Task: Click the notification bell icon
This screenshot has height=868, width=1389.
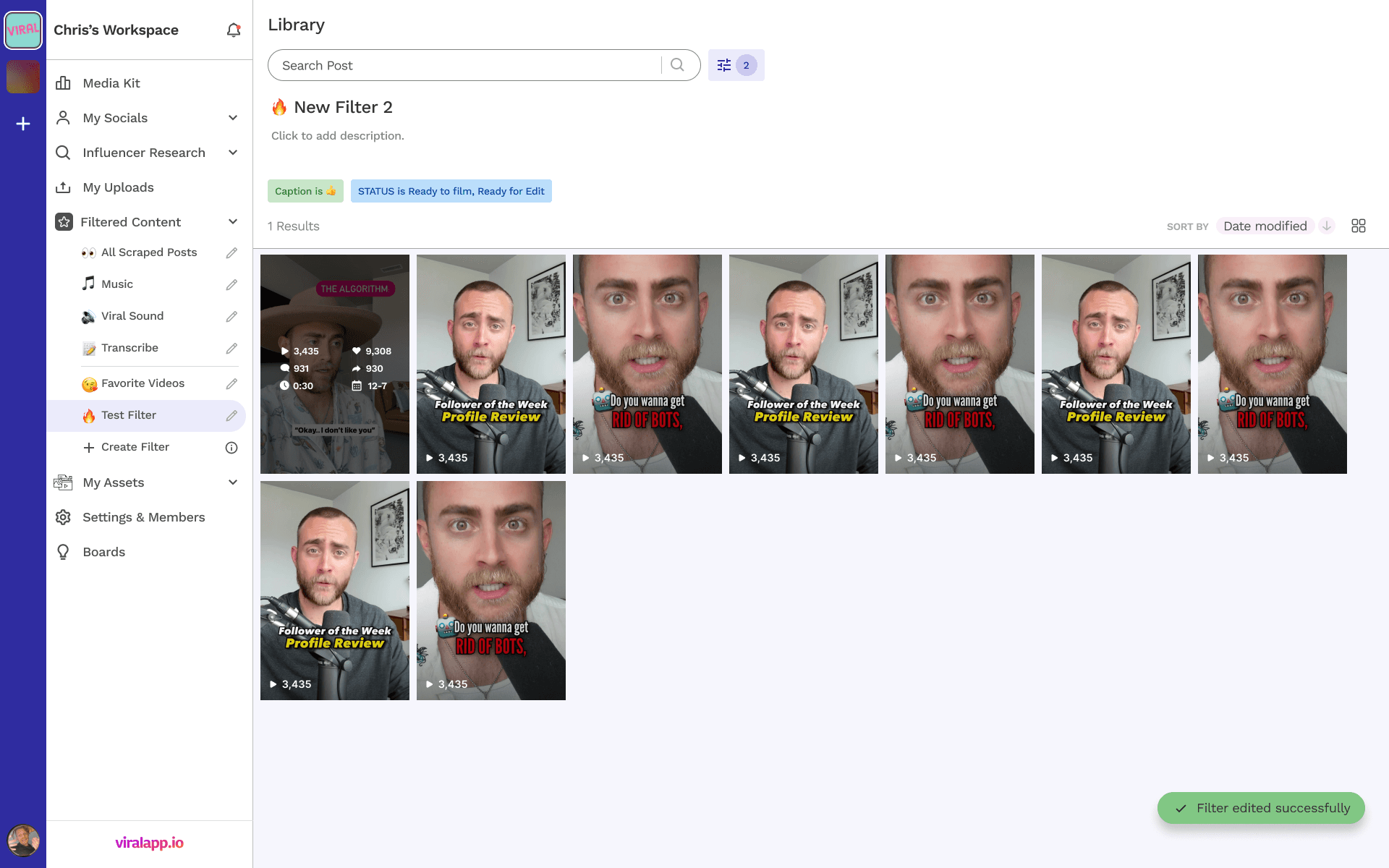Action: [233, 30]
